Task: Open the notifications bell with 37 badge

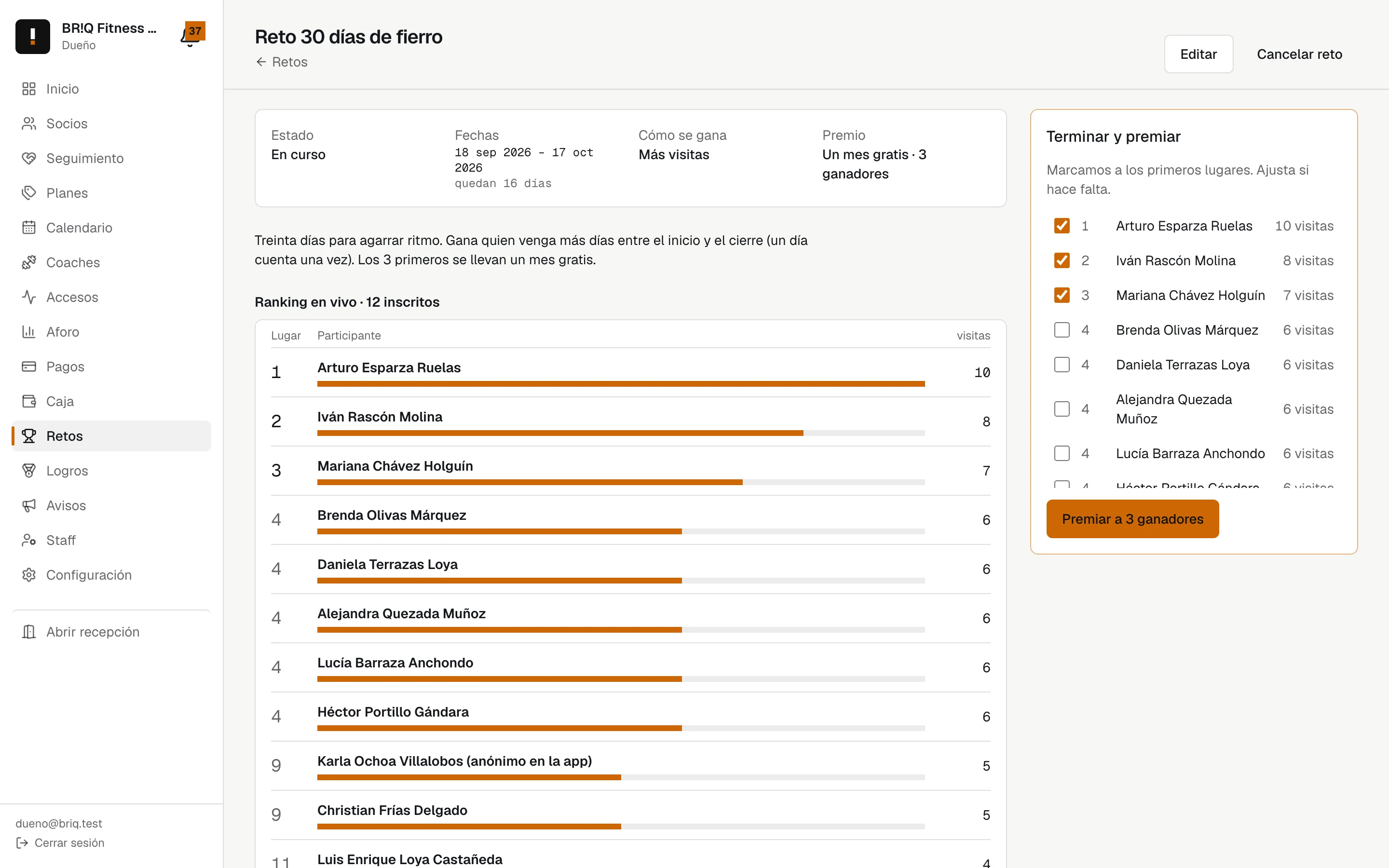Action: tap(191, 36)
